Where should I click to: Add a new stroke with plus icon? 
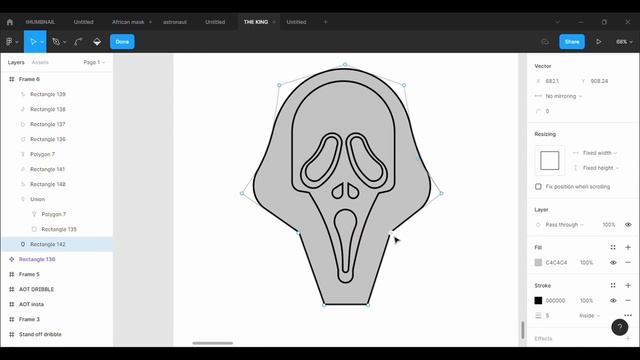click(x=628, y=285)
